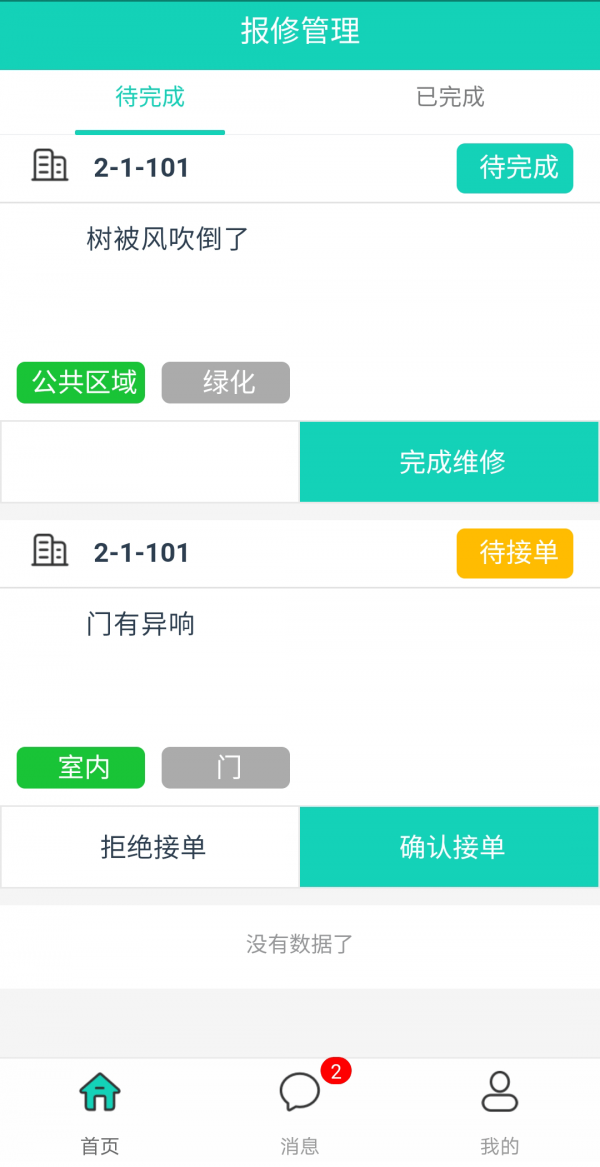Image resolution: width=600 pixels, height=1167 pixels.
Task: Select the 室内 tag on second order
Action: click(80, 767)
